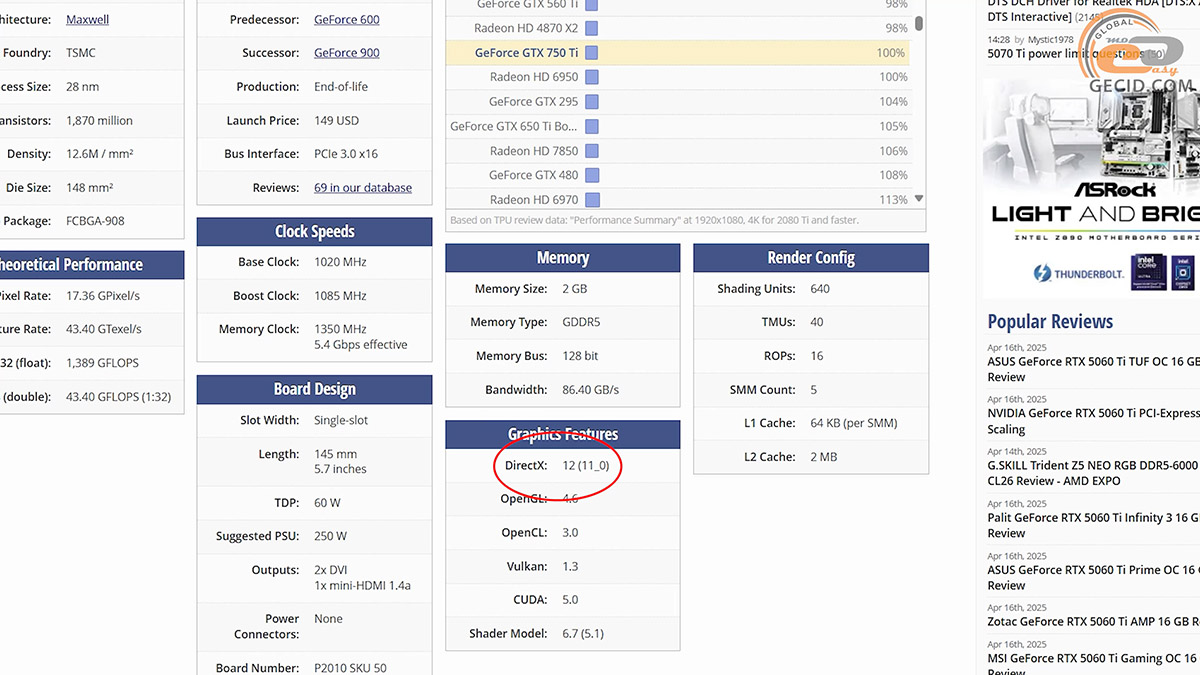Open MSI RTX 5060 Ti Gaming OC review

click(x=1093, y=664)
